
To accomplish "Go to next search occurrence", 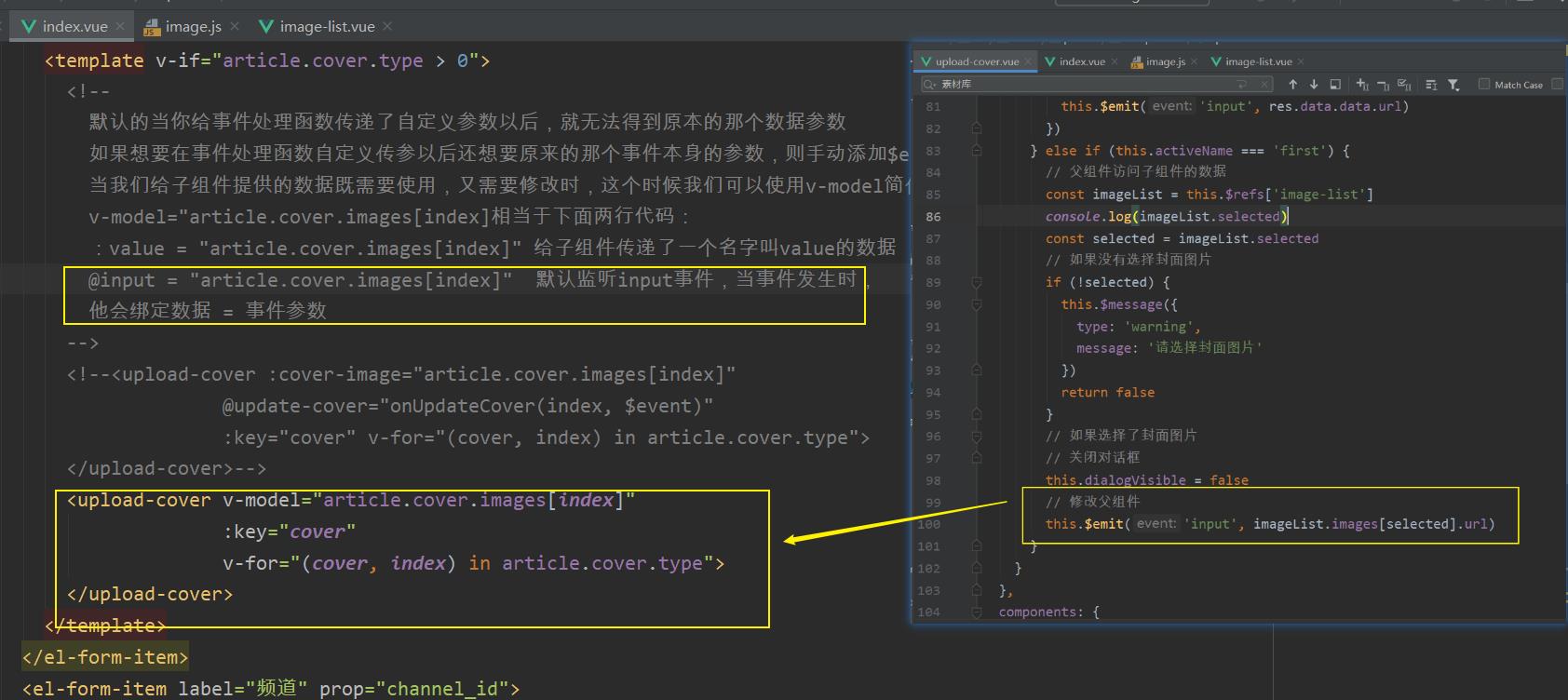I will (x=1314, y=84).
